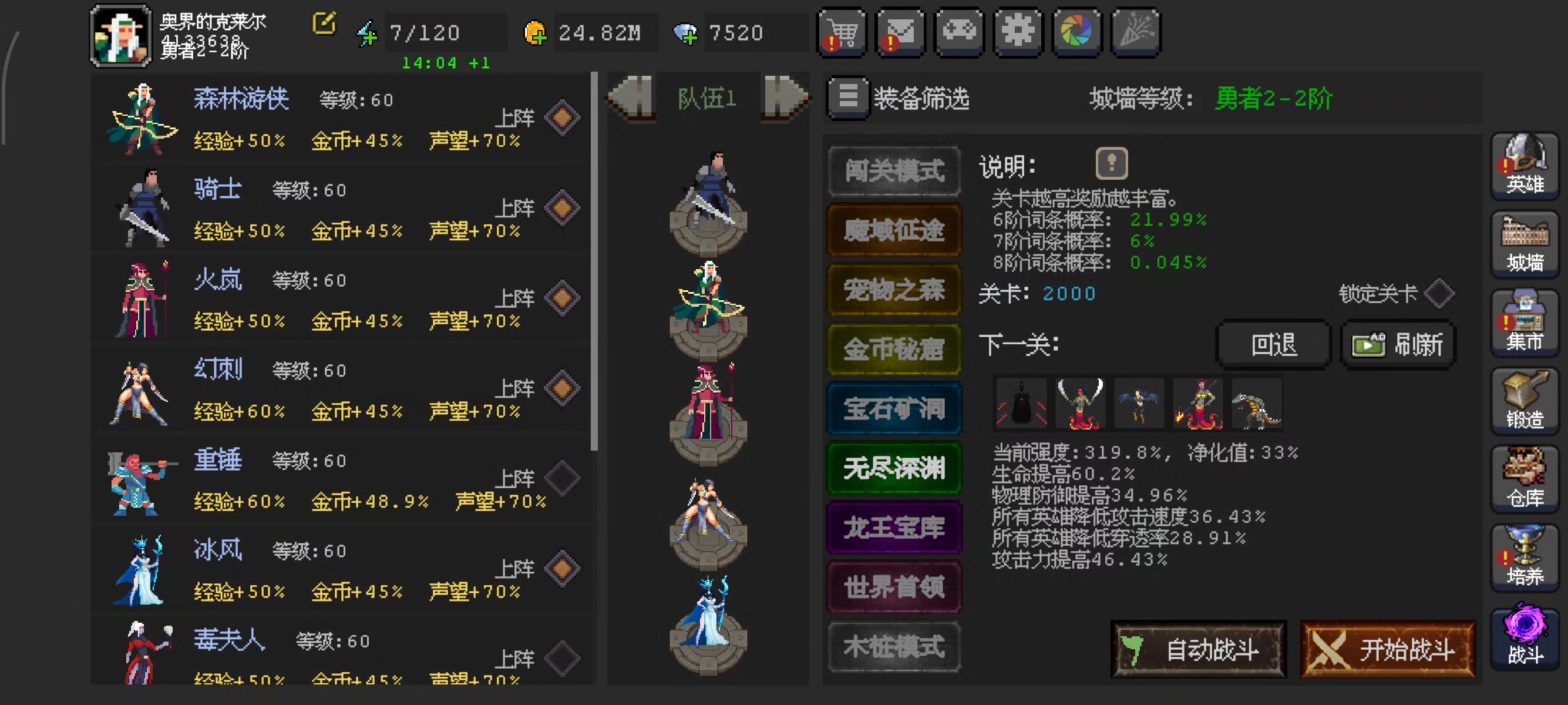This screenshot has width=1568, height=705.
Task: Toggle 上阵 deploy diamond for 森林游侠
Action: coord(562,117)
